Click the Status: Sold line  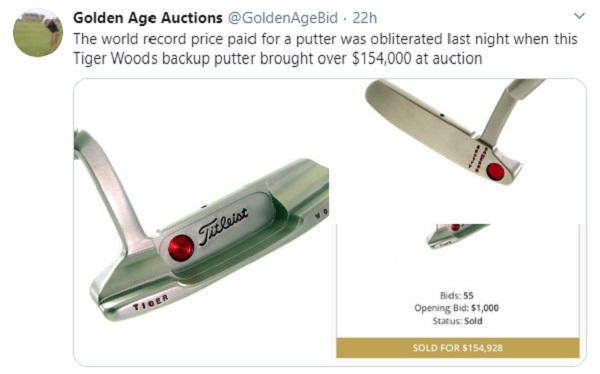point(457,321)
